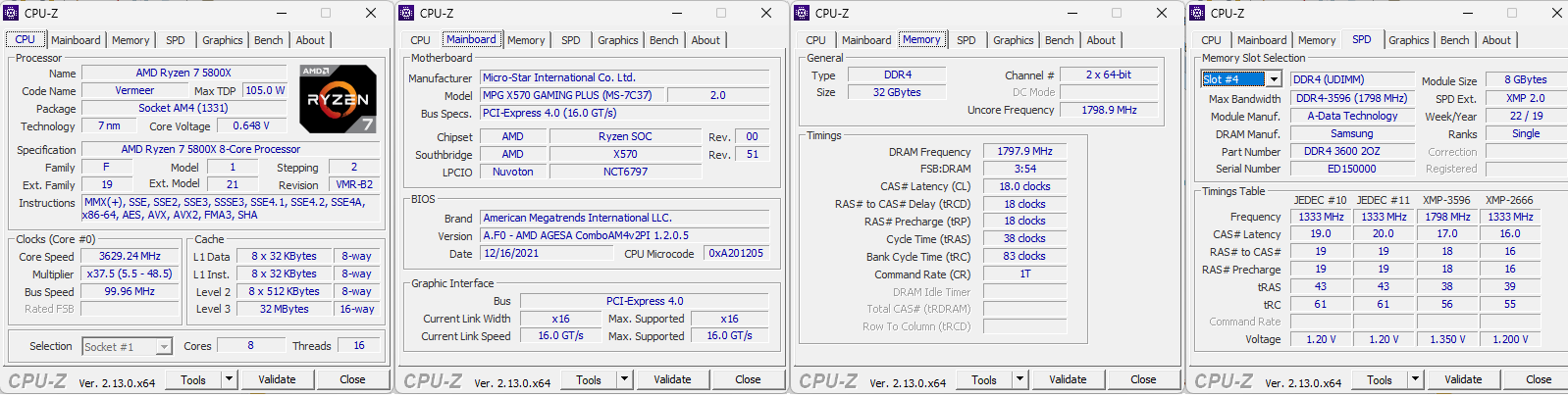Click the CPU-Z app icon in Memory window title bar
The image size is (1568, 398).
[x=803, y=13]
